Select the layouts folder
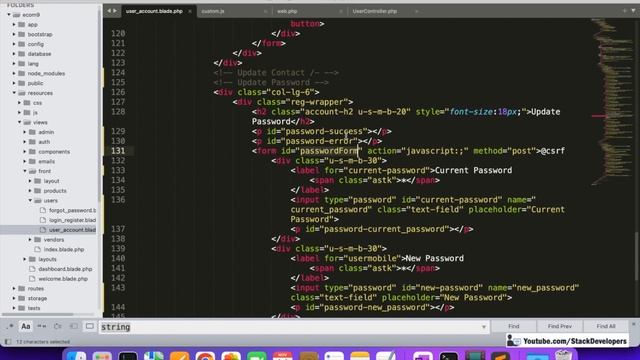 47,259
